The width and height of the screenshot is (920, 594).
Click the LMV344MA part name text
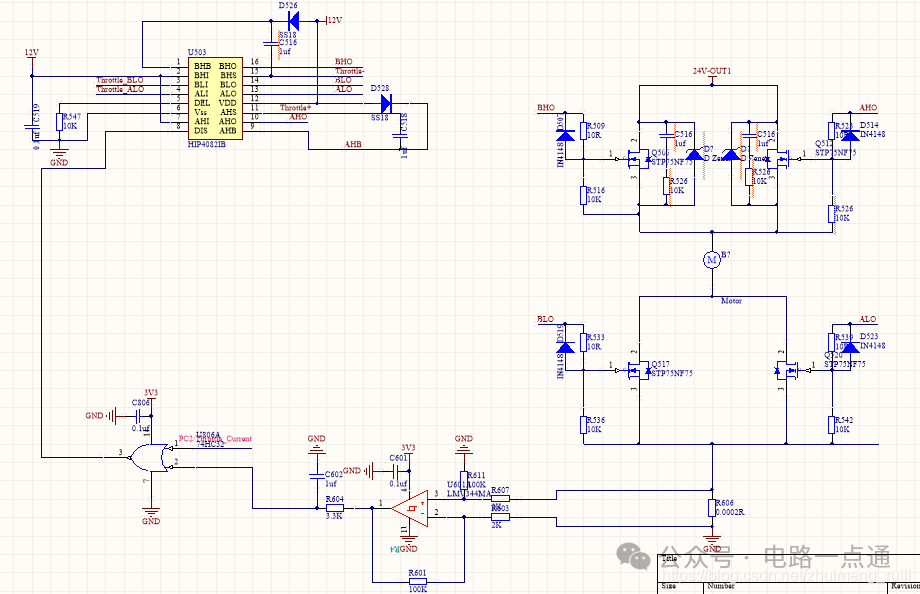pyautogui.click(x=469, y=494)
